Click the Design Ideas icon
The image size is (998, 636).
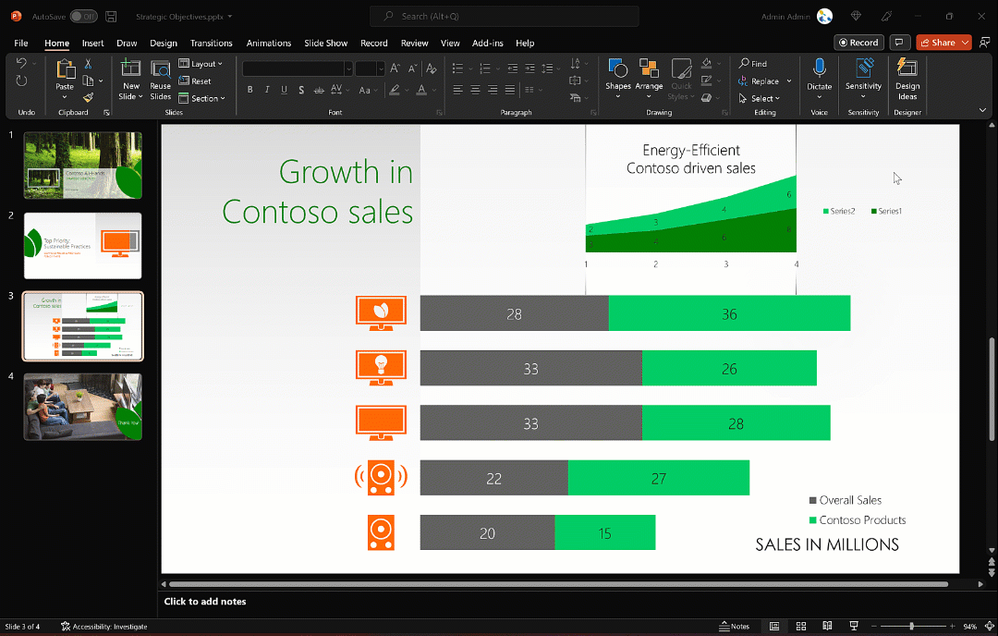[907, 70]
